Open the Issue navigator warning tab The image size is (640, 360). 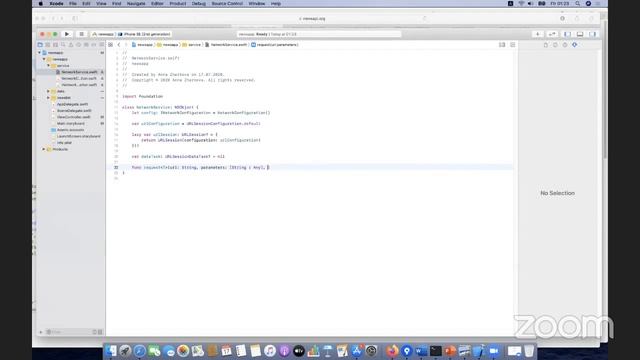(71, 44)
